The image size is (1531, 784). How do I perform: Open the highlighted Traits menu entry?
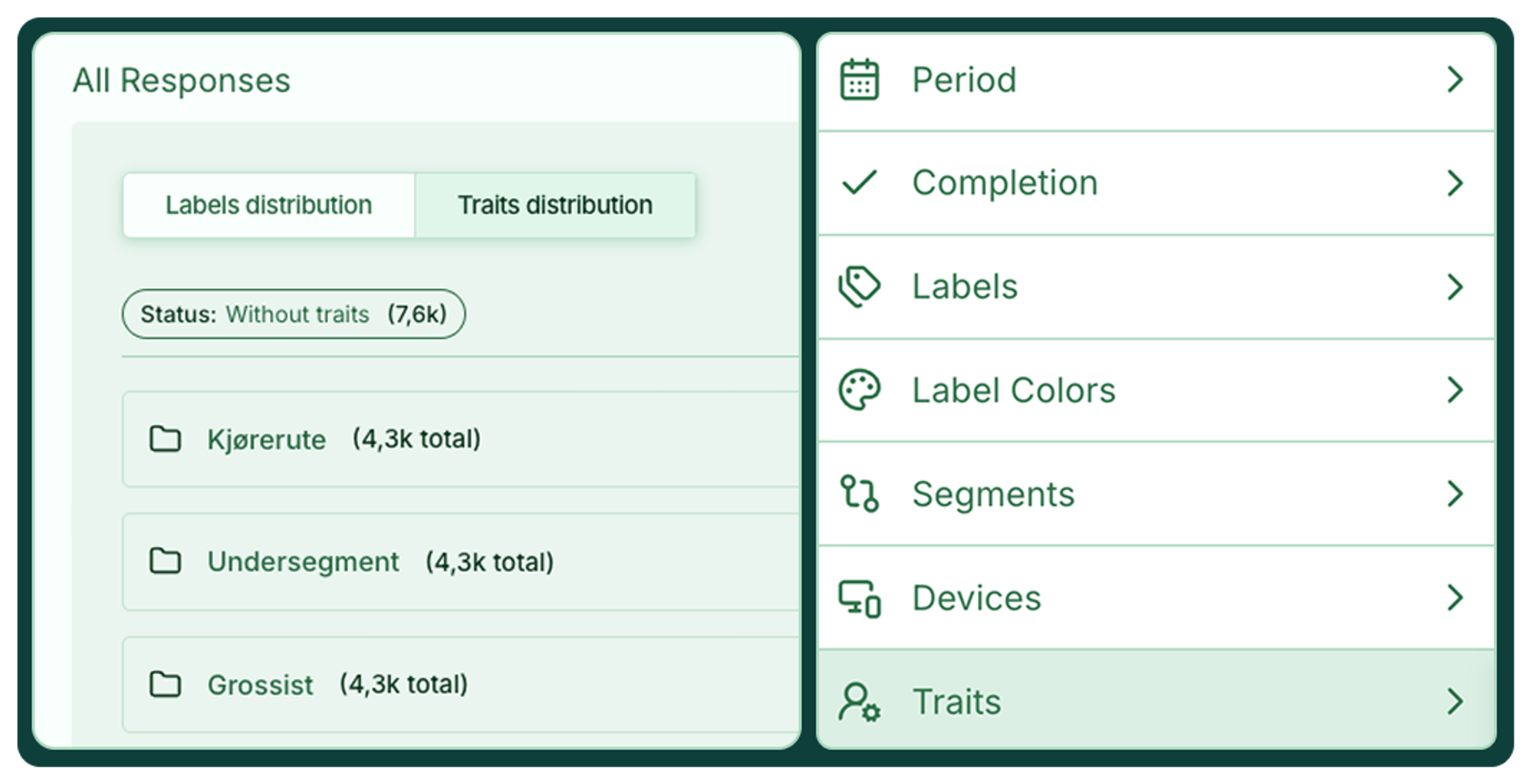[x=1156, y=700]
